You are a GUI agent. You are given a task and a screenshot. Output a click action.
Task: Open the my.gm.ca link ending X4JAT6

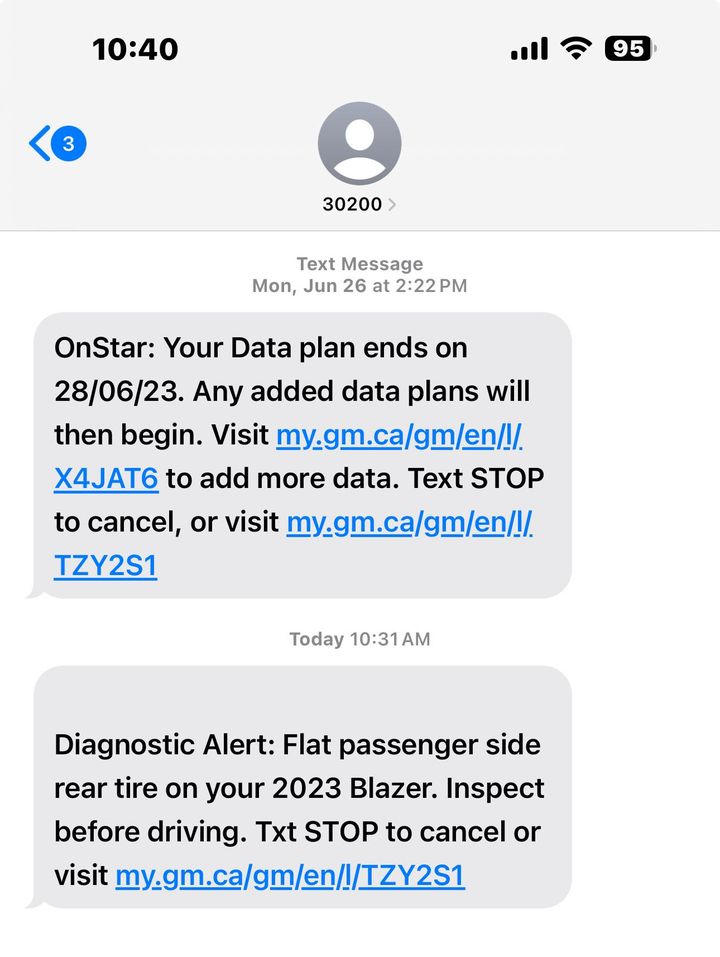pos(287,457)
